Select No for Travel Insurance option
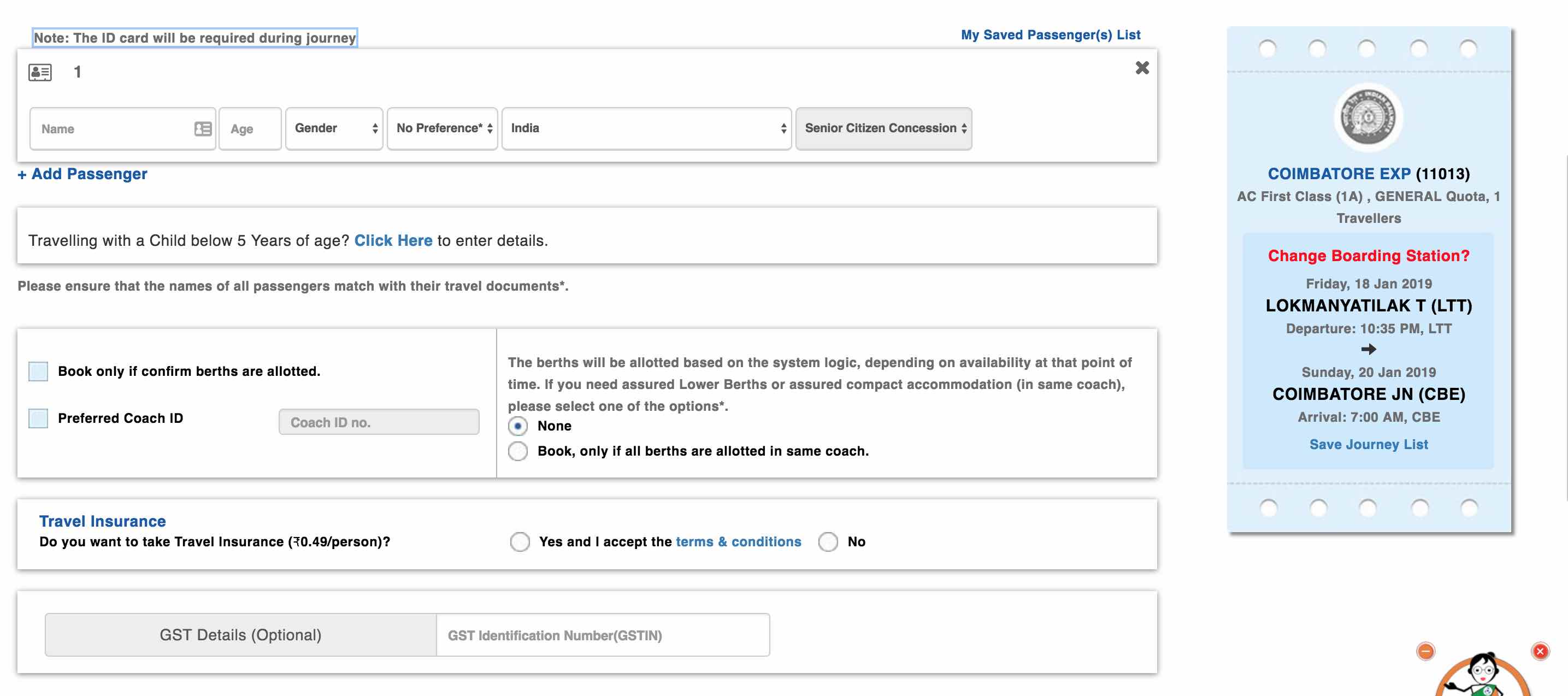The image size is (1568, 696). click(828, 541)
